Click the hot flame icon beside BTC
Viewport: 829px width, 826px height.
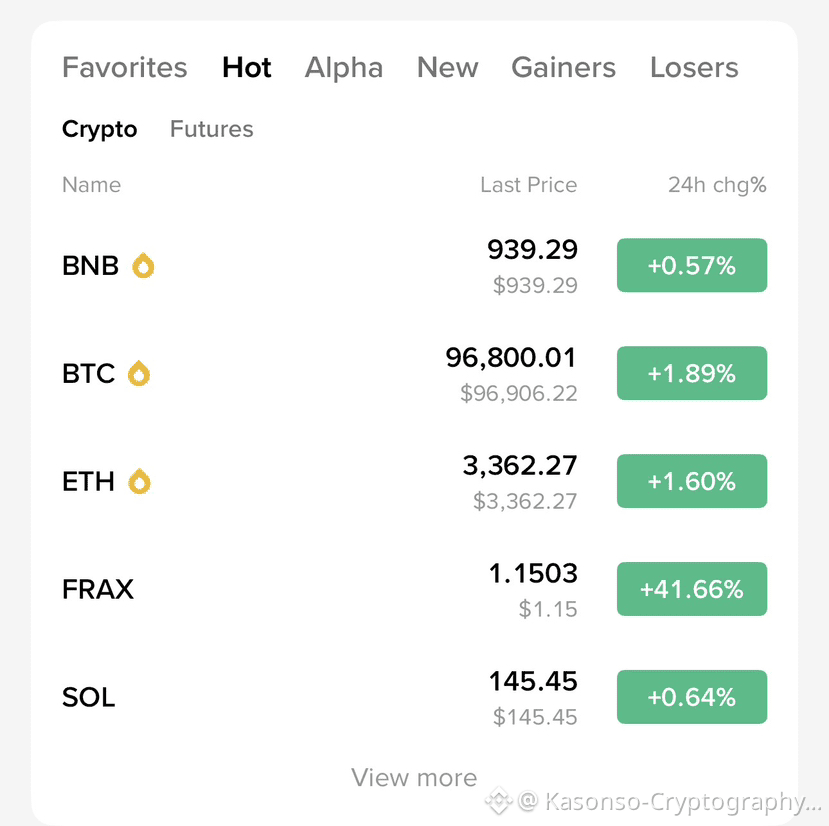139,374
